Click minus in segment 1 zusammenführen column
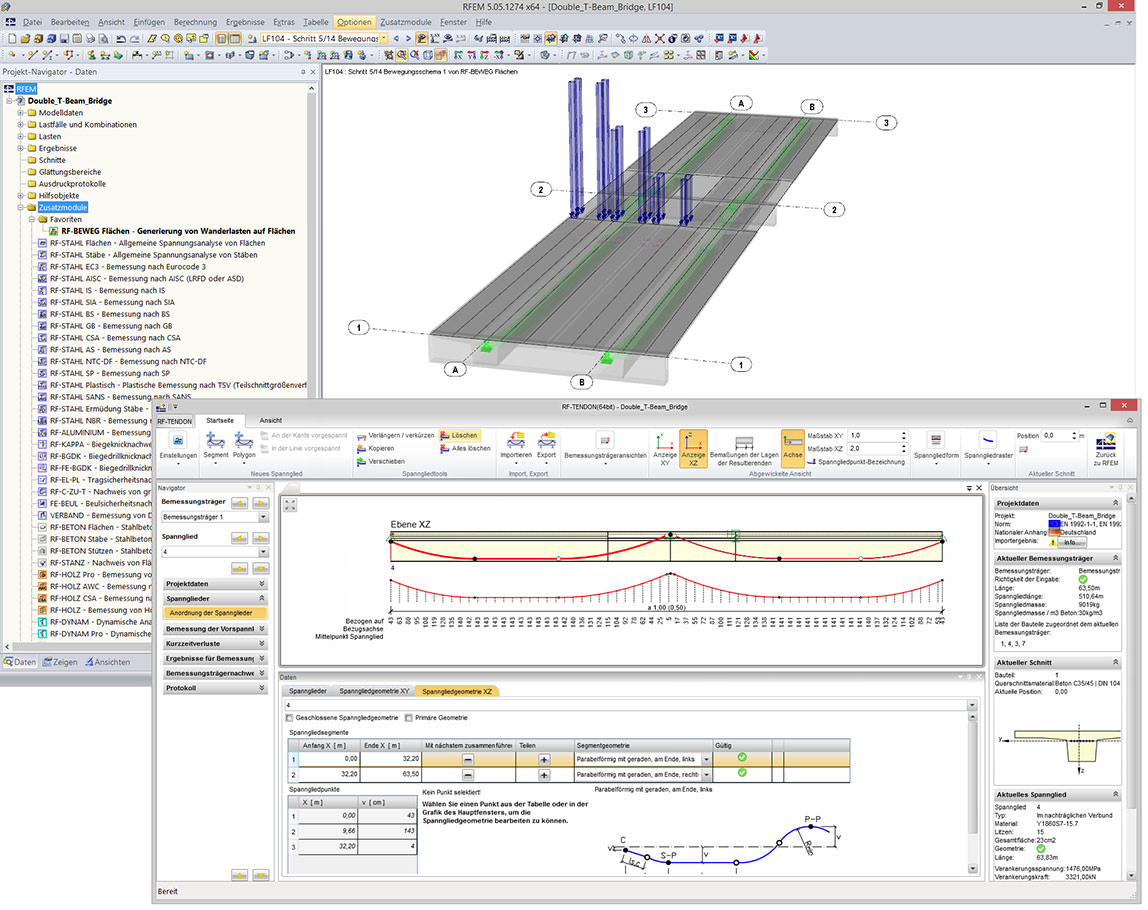The width and height of the screenshot is (1148, 910). (x=468, y=760)
